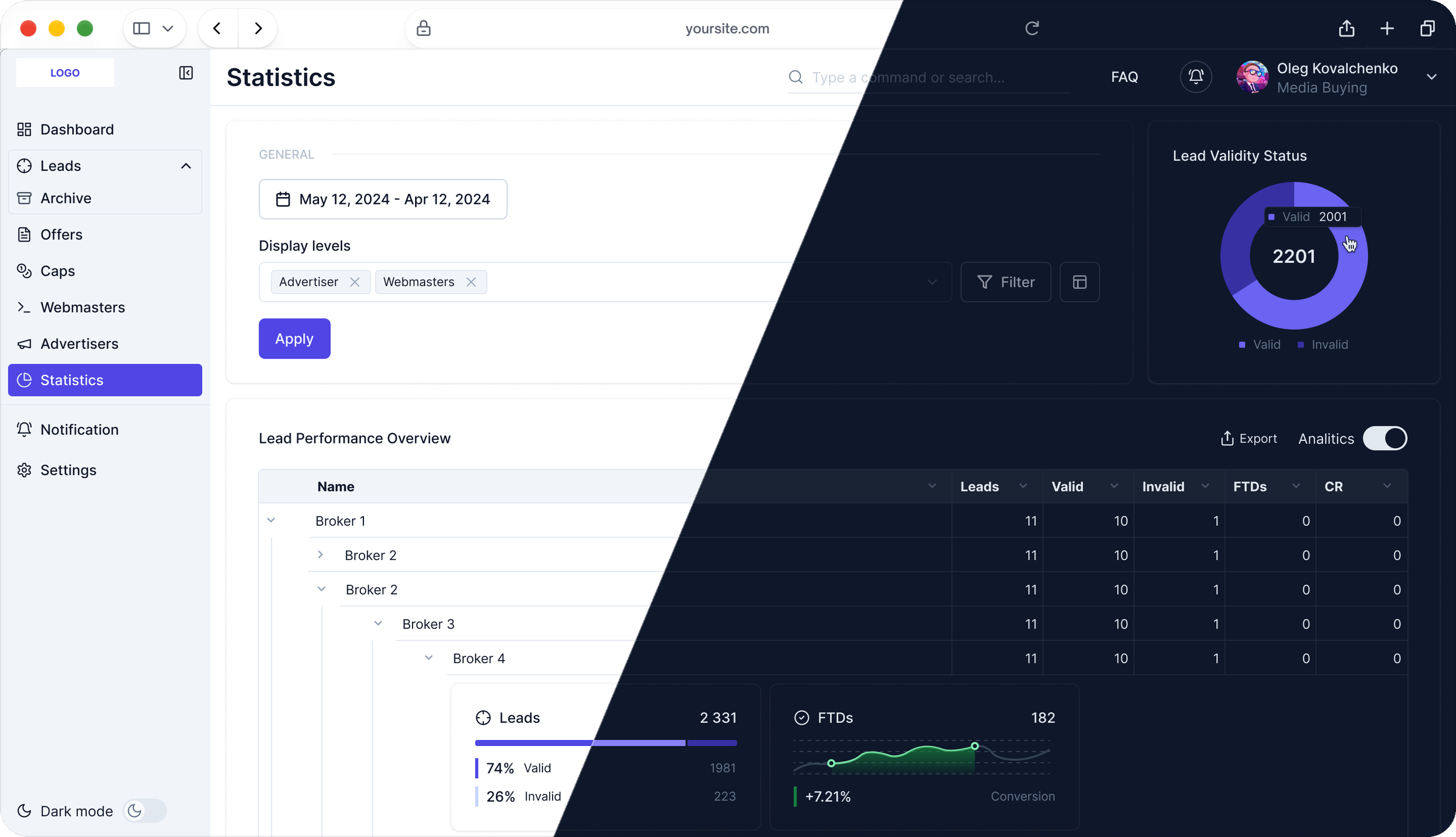Open the Filter button
Image resolution: width=1456 pixels, height=837 pixels.
tap(1005, 282)
